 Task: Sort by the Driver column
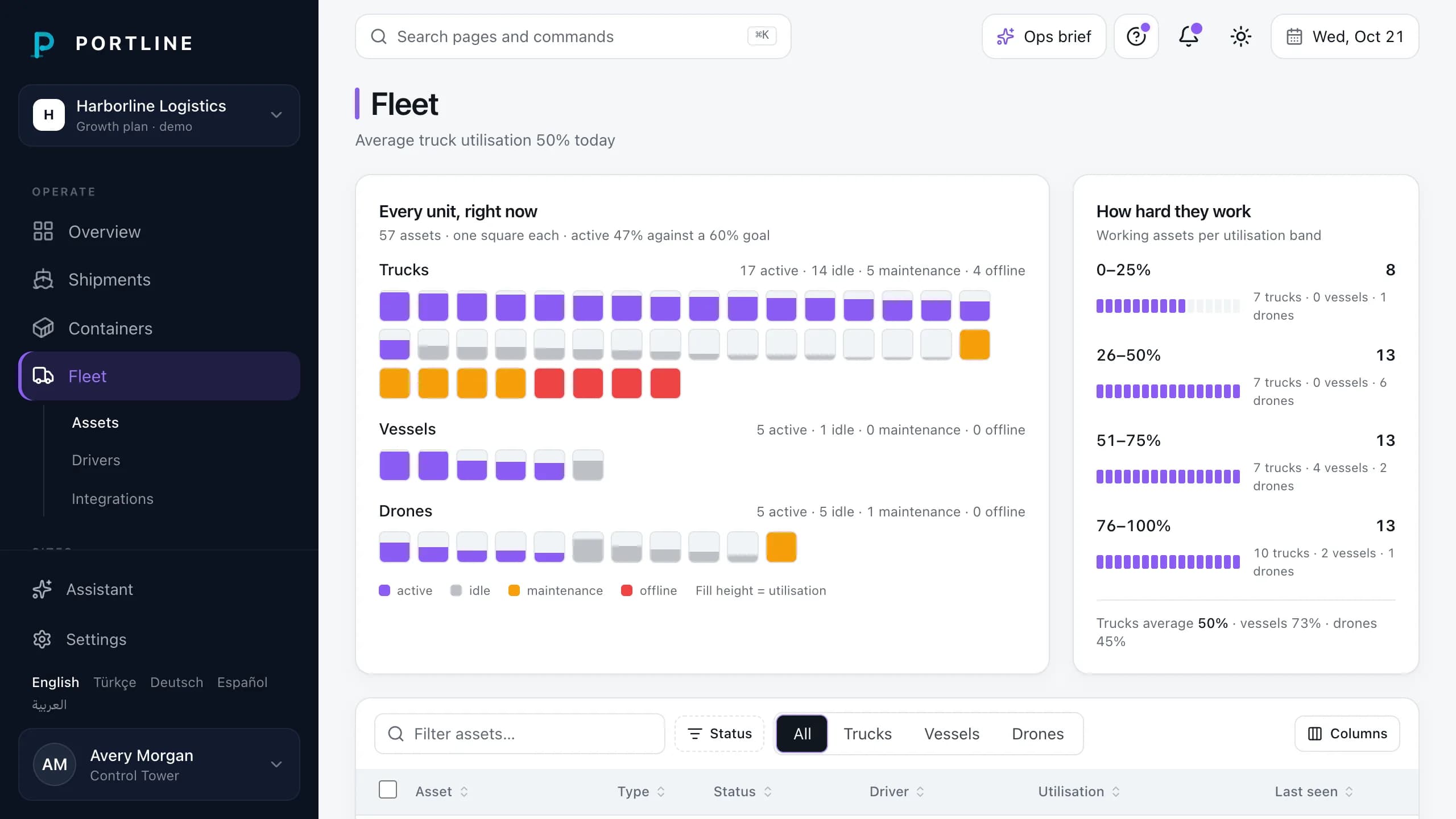tap(897, 792)
